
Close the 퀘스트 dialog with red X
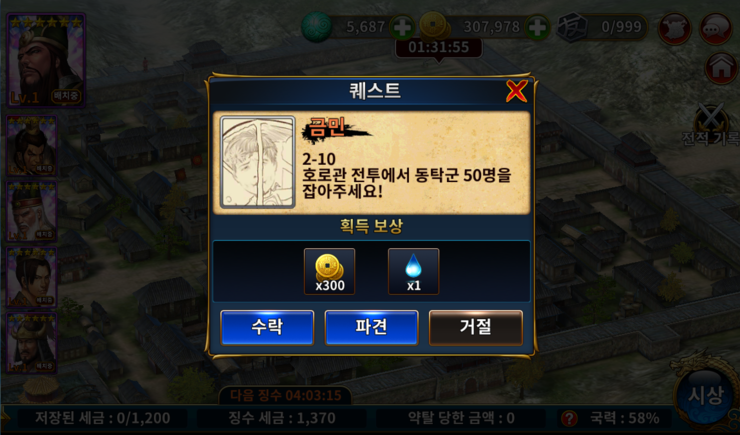tap(516, 91)
